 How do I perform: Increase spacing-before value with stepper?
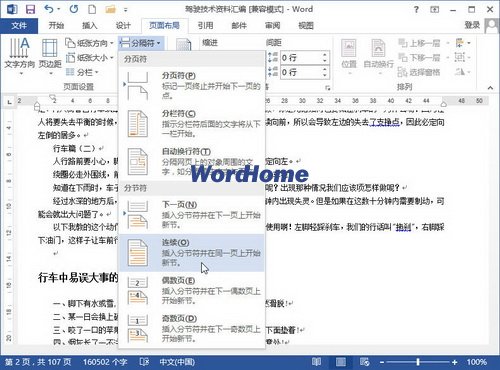tap(325, 55)
